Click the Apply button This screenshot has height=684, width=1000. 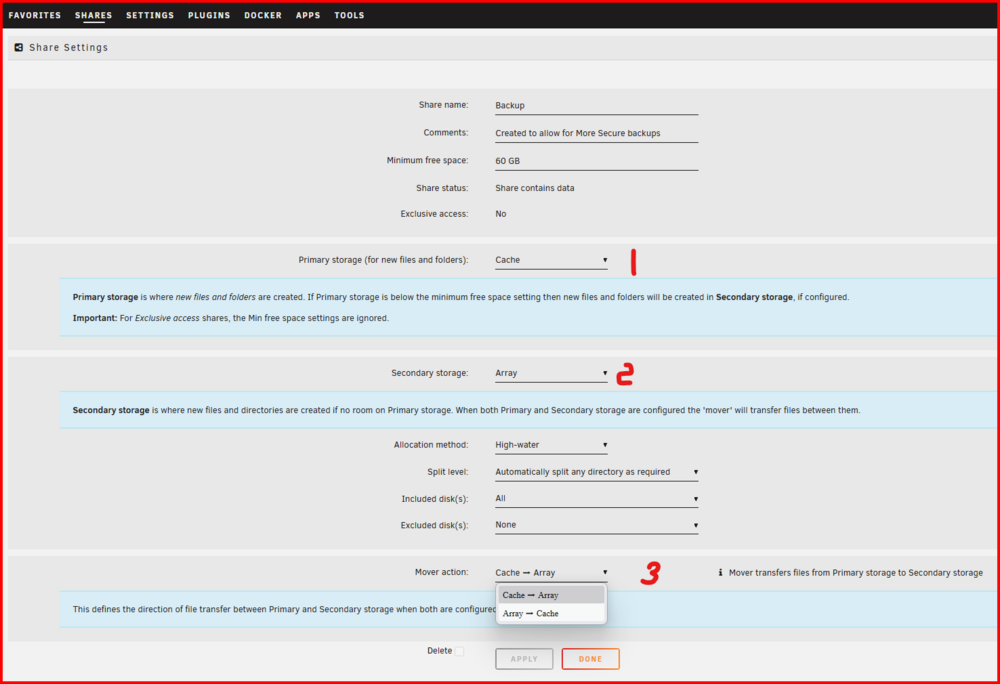[x=524, y=659]
